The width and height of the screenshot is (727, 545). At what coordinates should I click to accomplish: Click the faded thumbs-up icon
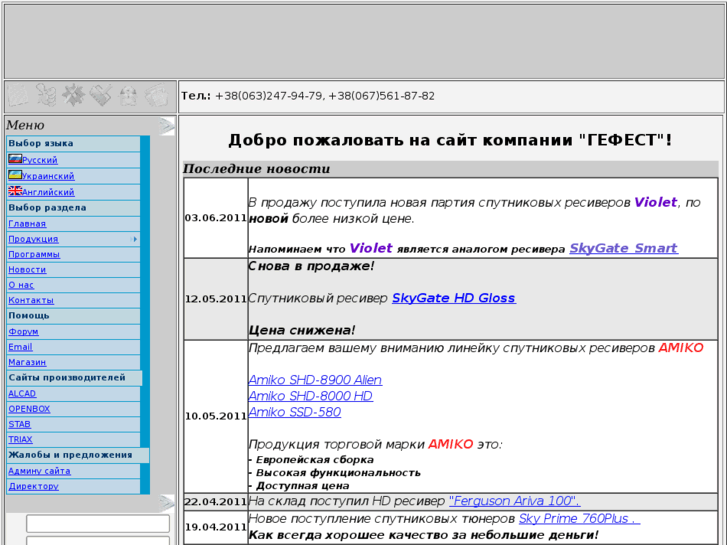click(46, 95)
